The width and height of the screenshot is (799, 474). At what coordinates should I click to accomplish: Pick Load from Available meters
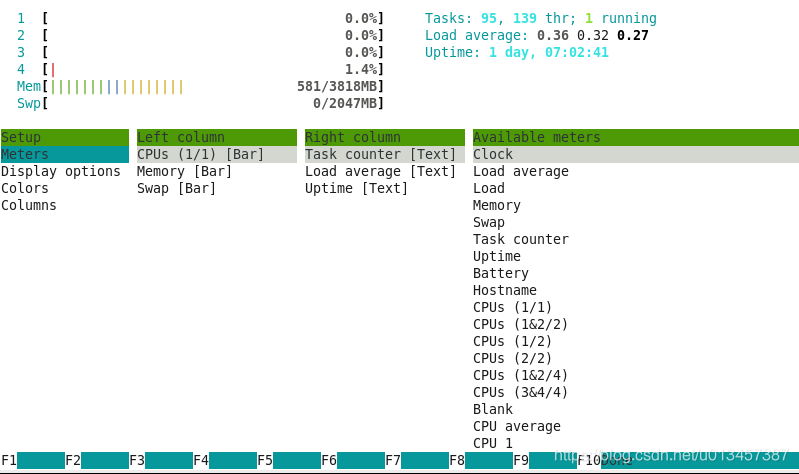pos(489,188)
